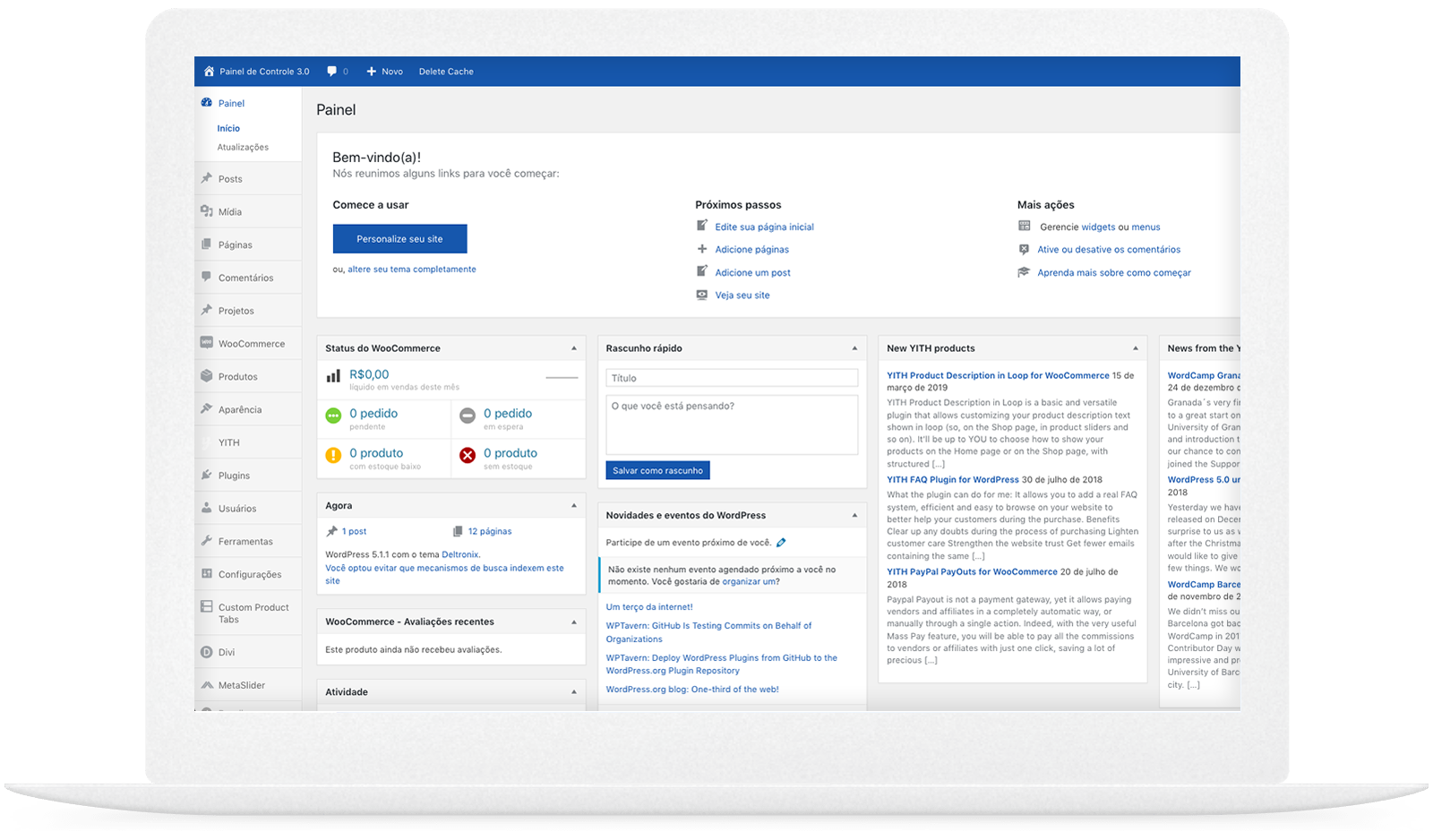The width and height of the screenshot is (1433, 840).
Task: Open the Edite sua página inicial link
Action: (764, 227)
